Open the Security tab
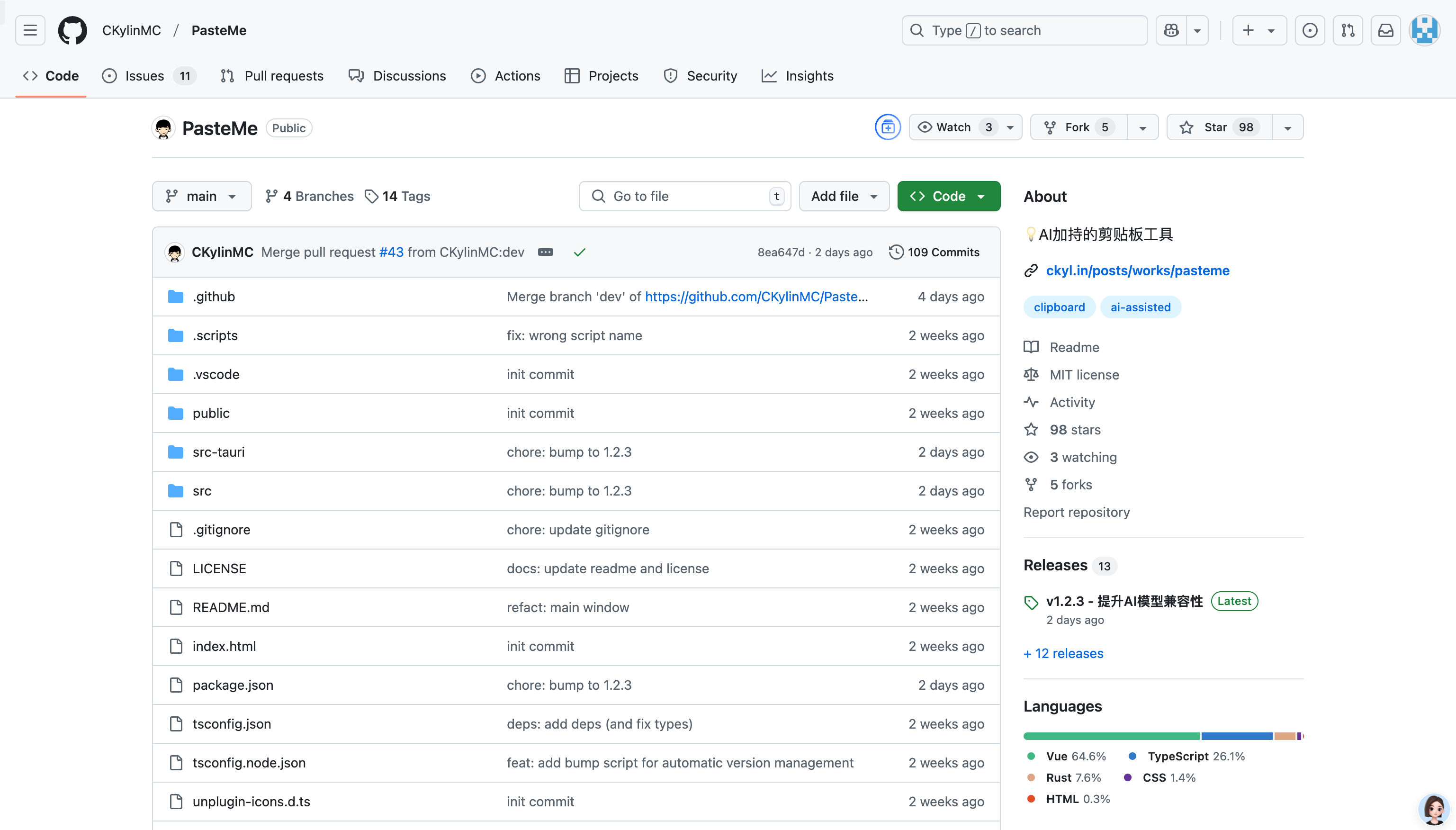 [701, 76]
